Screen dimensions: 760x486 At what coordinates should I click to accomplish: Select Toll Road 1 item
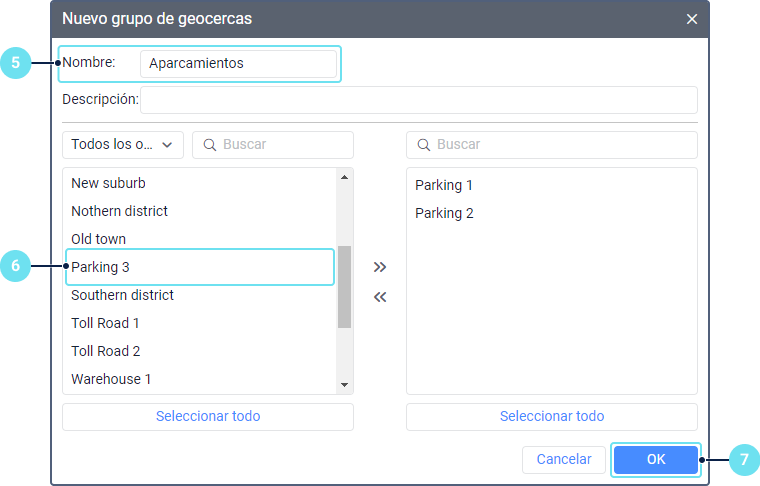[105, 323]
